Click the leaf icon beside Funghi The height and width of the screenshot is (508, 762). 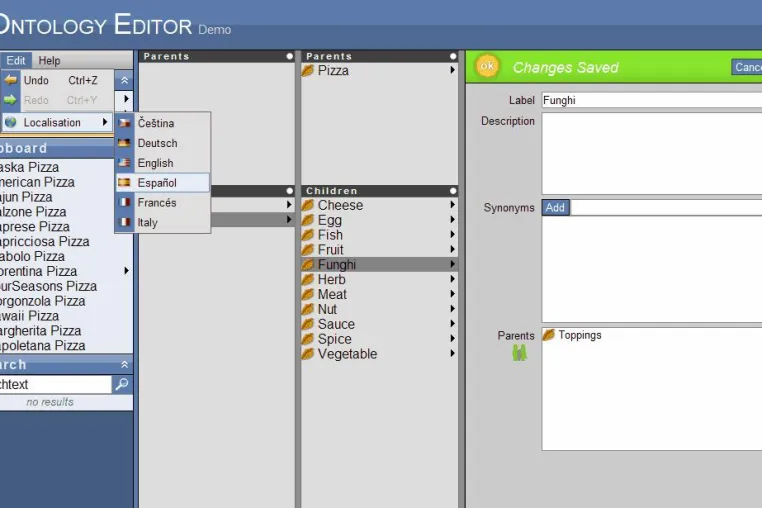pyautogui.click(x=308, y=264)
